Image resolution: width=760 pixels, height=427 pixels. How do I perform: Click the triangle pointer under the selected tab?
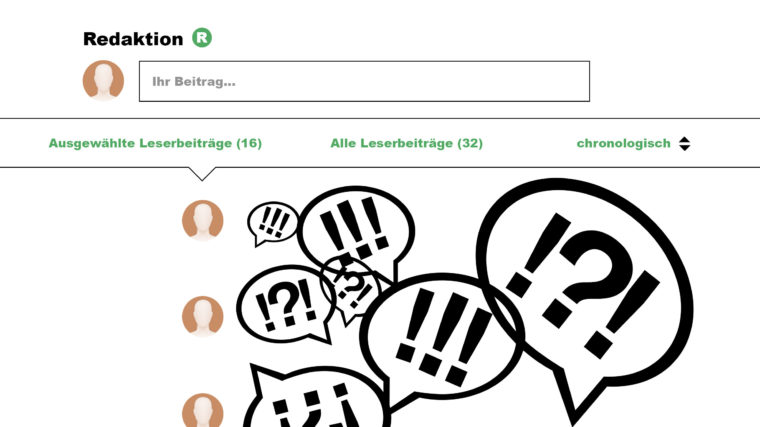[202, 174]
